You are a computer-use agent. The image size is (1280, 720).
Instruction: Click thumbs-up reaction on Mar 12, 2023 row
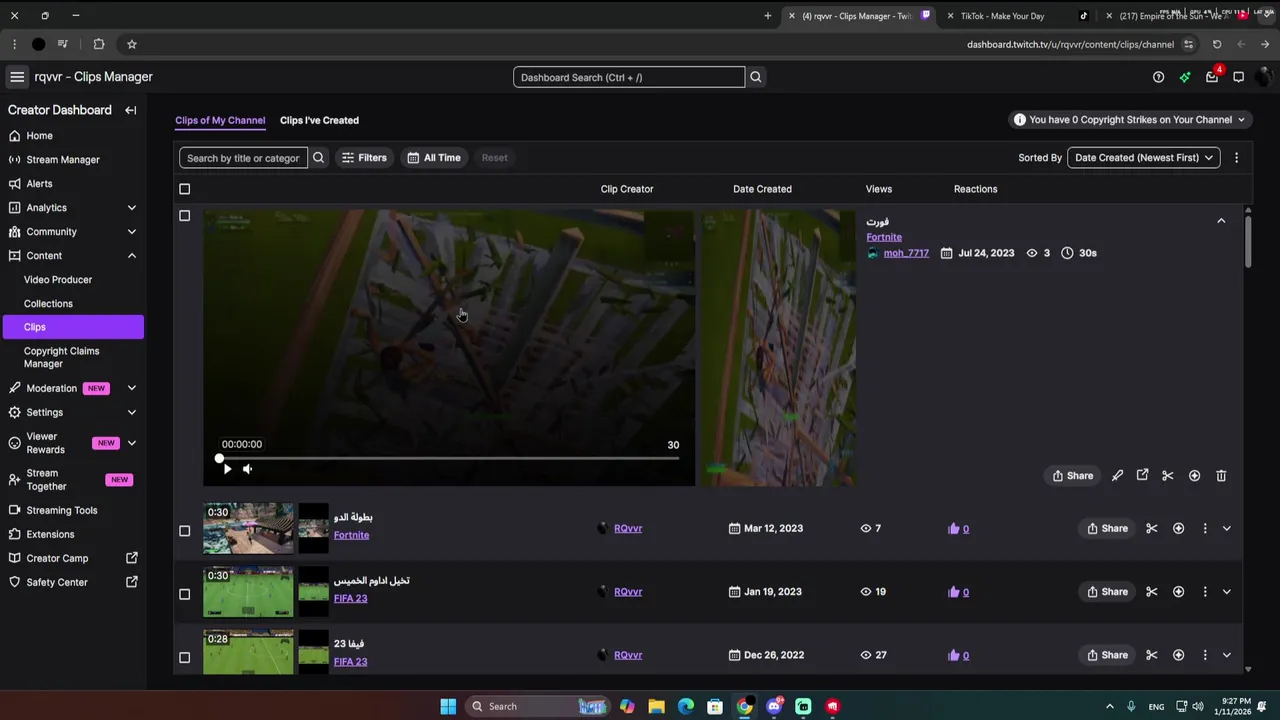click(953, 528)
